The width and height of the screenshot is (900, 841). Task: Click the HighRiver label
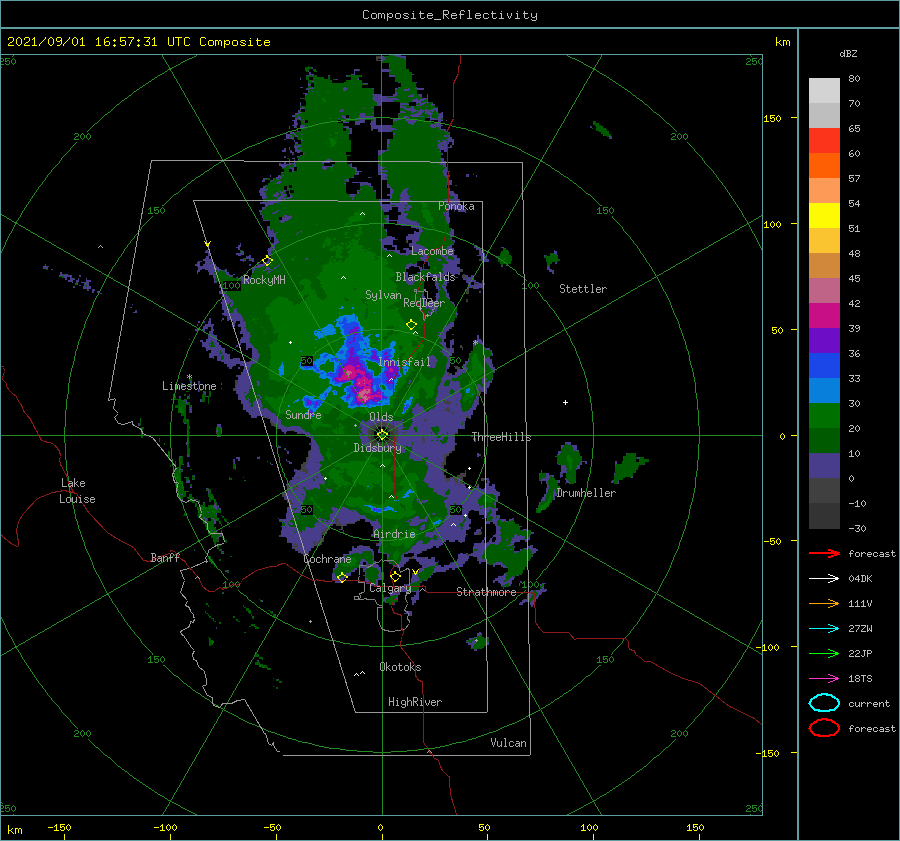(x=415, y=702)
